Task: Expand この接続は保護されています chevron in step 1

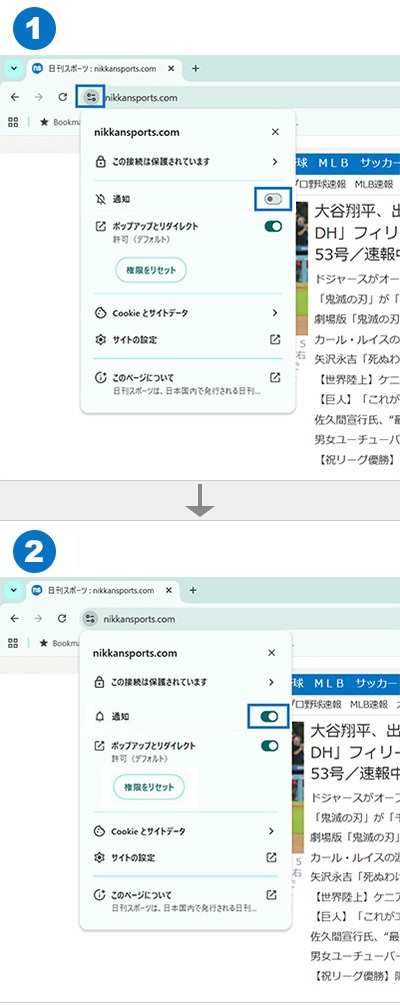Action: click(274, 162)
